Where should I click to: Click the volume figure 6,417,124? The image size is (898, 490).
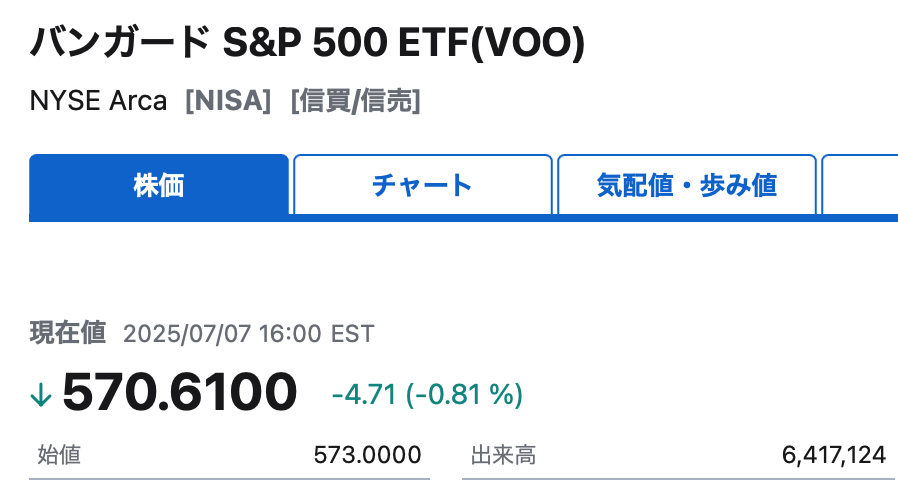834,455
